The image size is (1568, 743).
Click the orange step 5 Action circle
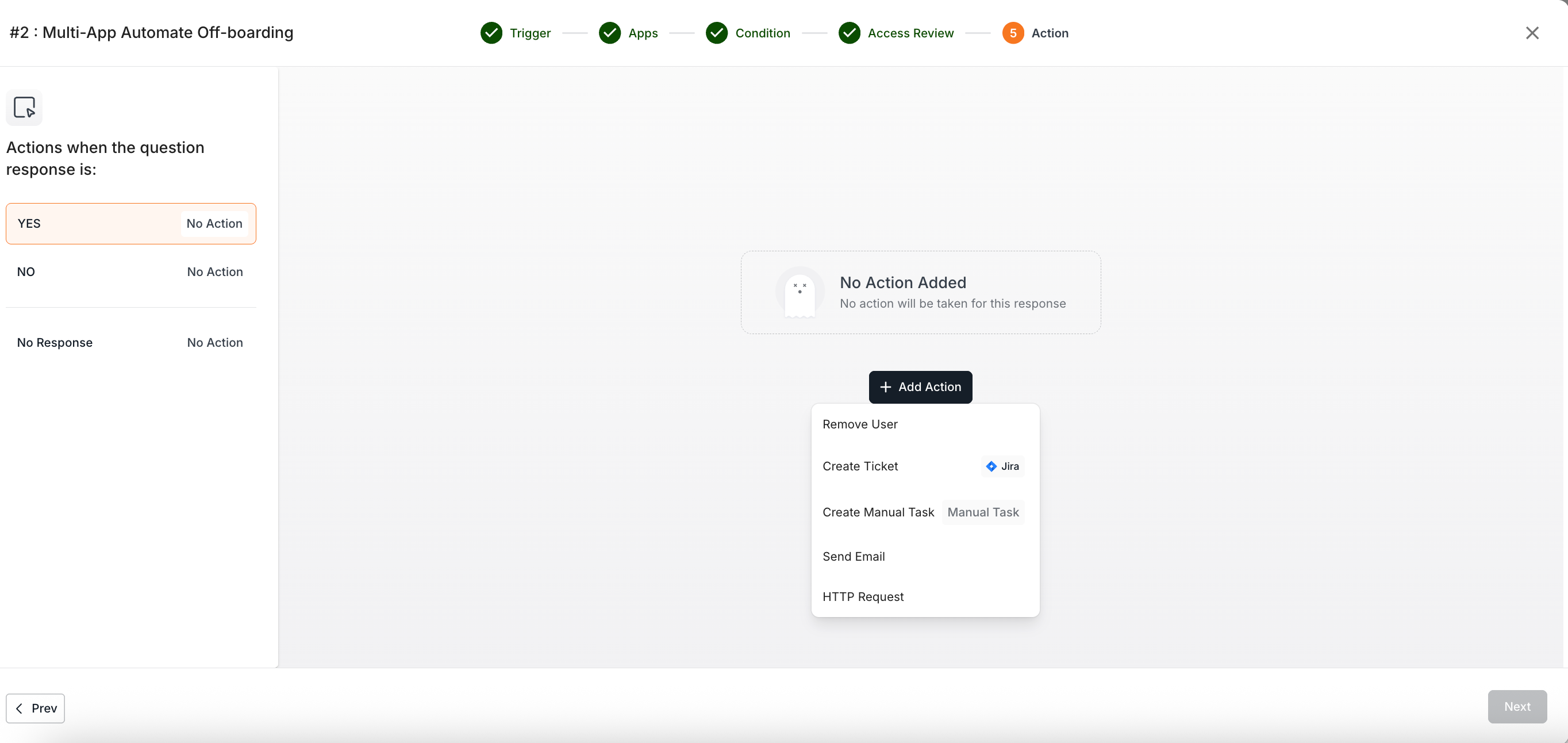[x=1013, y=33]
